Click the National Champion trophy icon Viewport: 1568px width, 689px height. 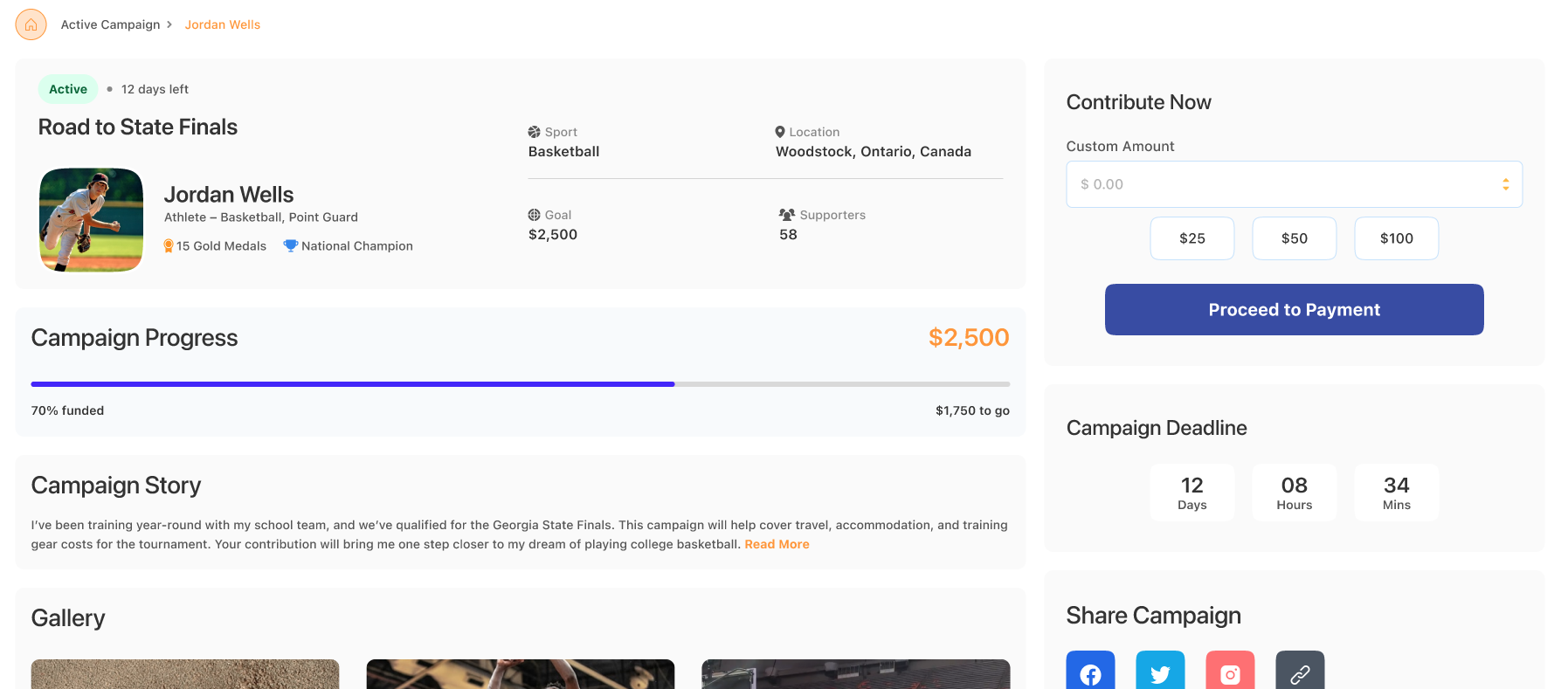(x=291, y=246)
